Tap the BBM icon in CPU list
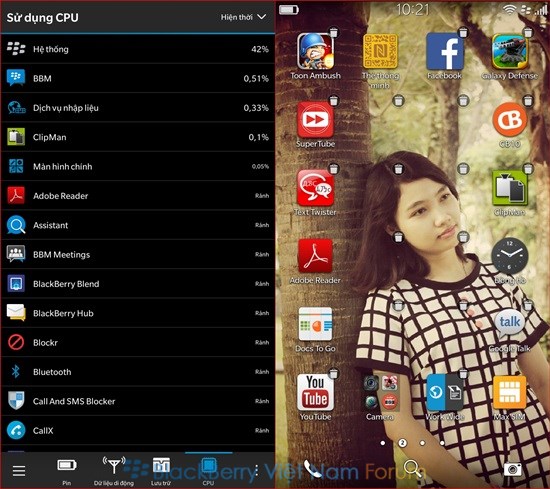Image resolution: width=550 pixels, height=489 pixels. click(x=16, y=78)
